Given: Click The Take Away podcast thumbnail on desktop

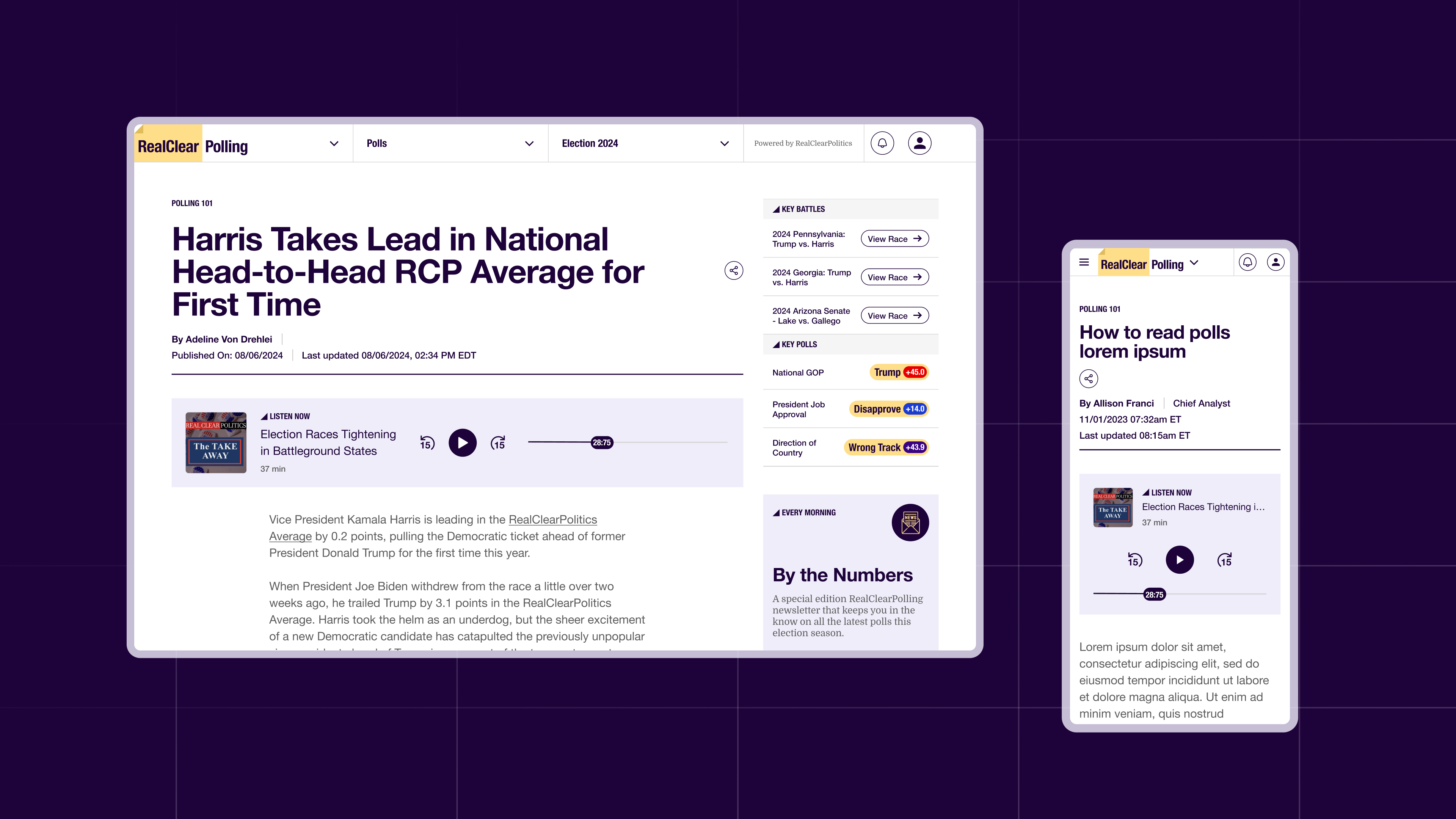Looking at the screenshot, I should 216,442.
